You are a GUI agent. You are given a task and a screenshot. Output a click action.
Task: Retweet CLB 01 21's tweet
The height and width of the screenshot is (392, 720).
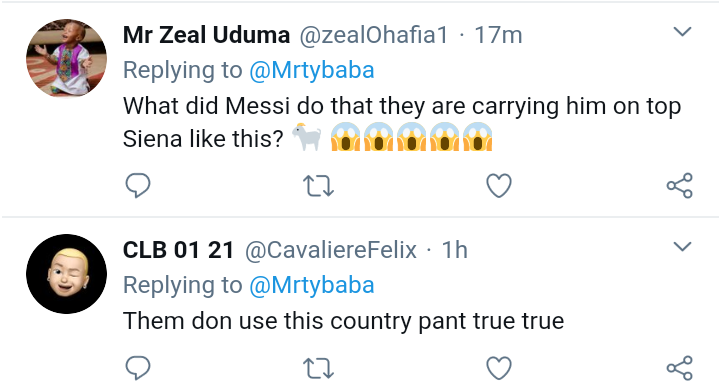pos(318,368)
